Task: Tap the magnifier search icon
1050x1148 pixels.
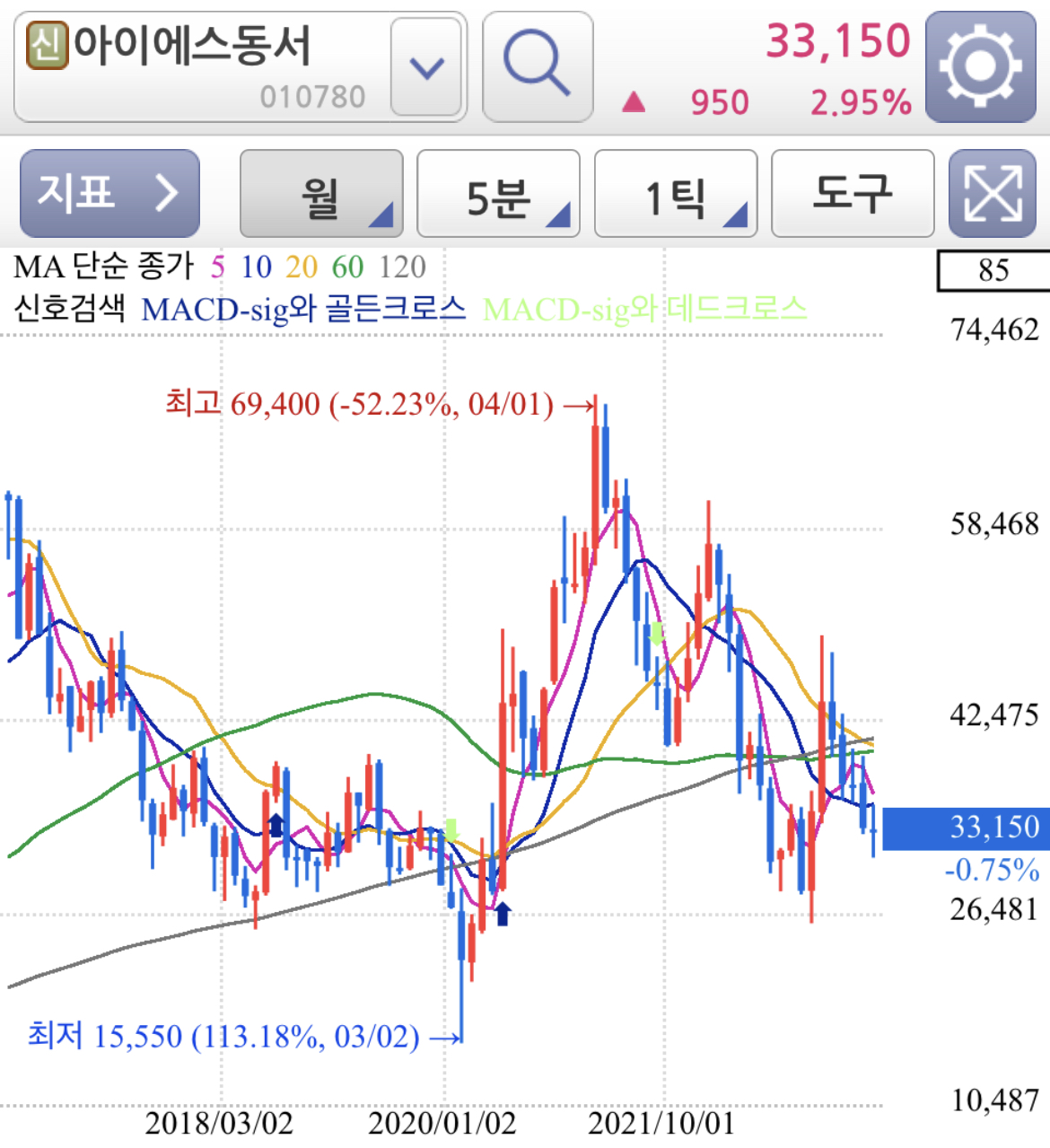Action: click(538, 66)
